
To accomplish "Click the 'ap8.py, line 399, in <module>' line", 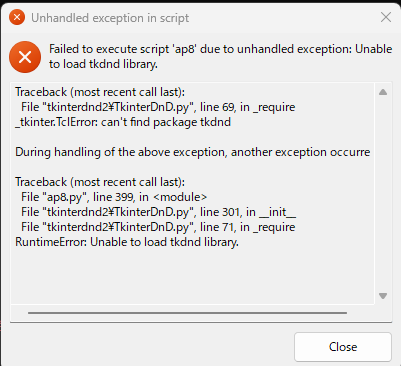I will [114, 197].
